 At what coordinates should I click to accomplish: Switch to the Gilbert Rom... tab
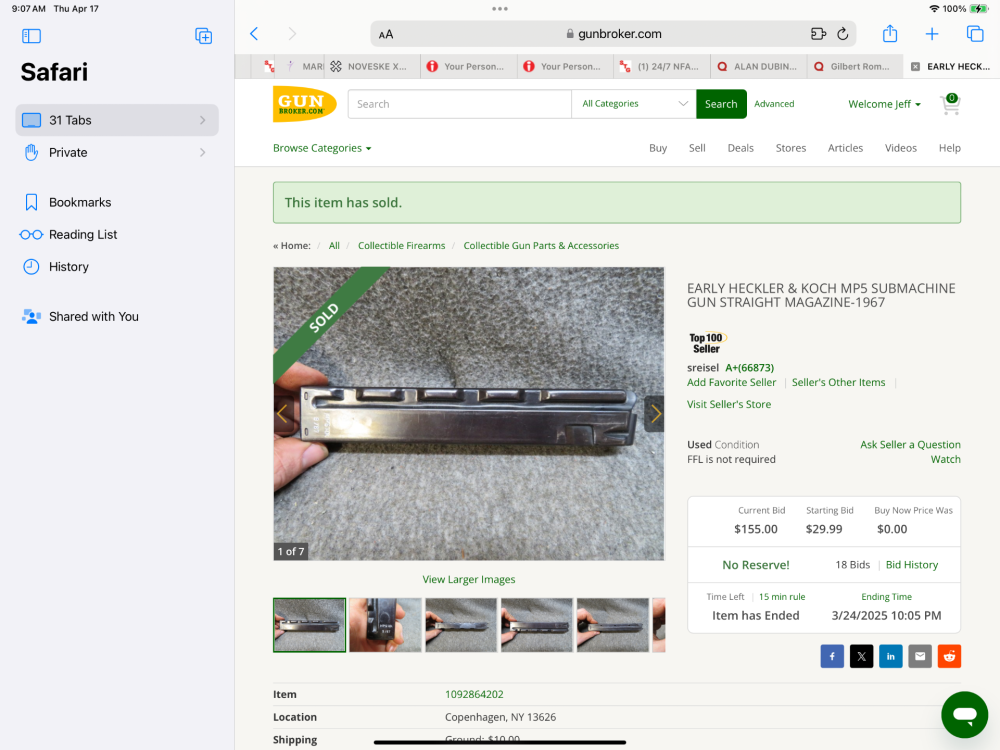[855, 66]
